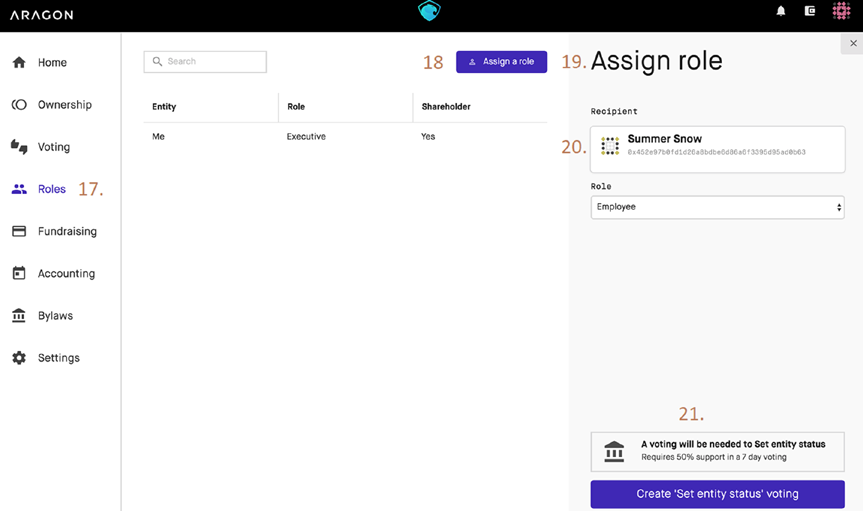Screen dimensions: 863x511
Task: Click the Settings gear icon
Action: pos(19,358)
